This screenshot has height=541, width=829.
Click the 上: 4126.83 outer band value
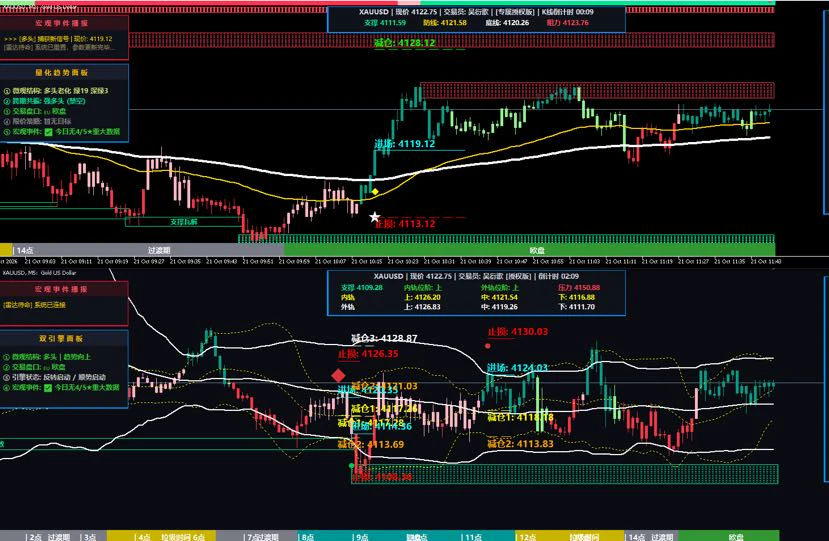click(422, 307)
